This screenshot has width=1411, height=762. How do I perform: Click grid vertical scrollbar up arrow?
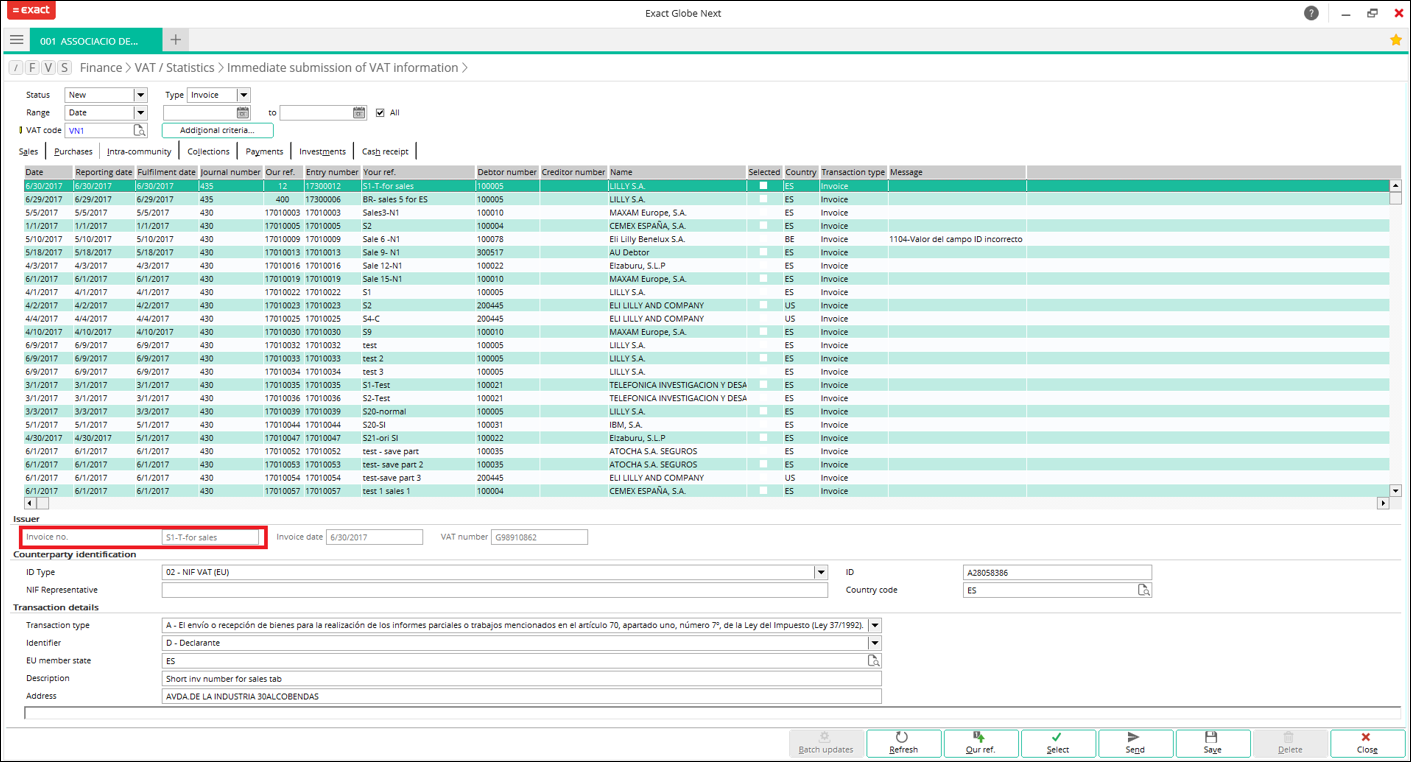point(1396,185)
